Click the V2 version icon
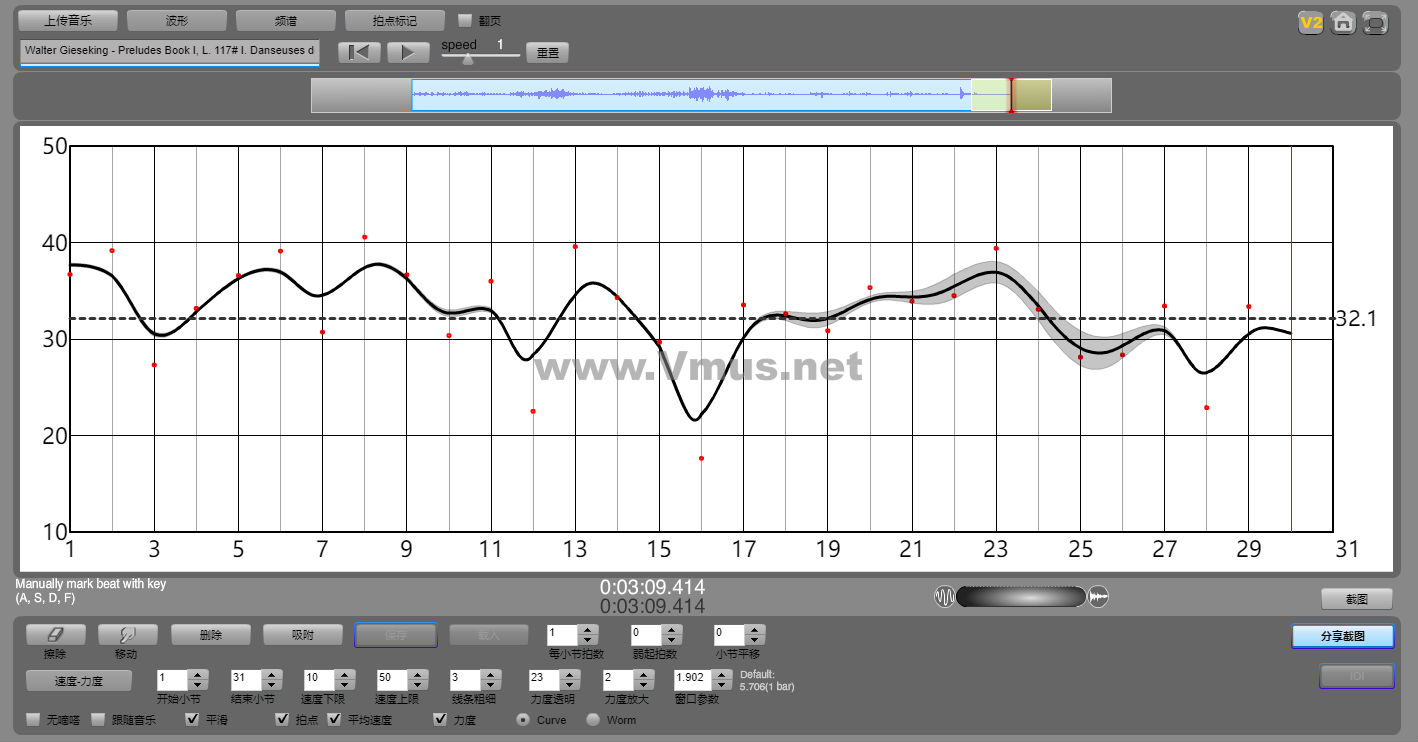The width and height of the screenshot is (1418, 742). point(1310,23)
